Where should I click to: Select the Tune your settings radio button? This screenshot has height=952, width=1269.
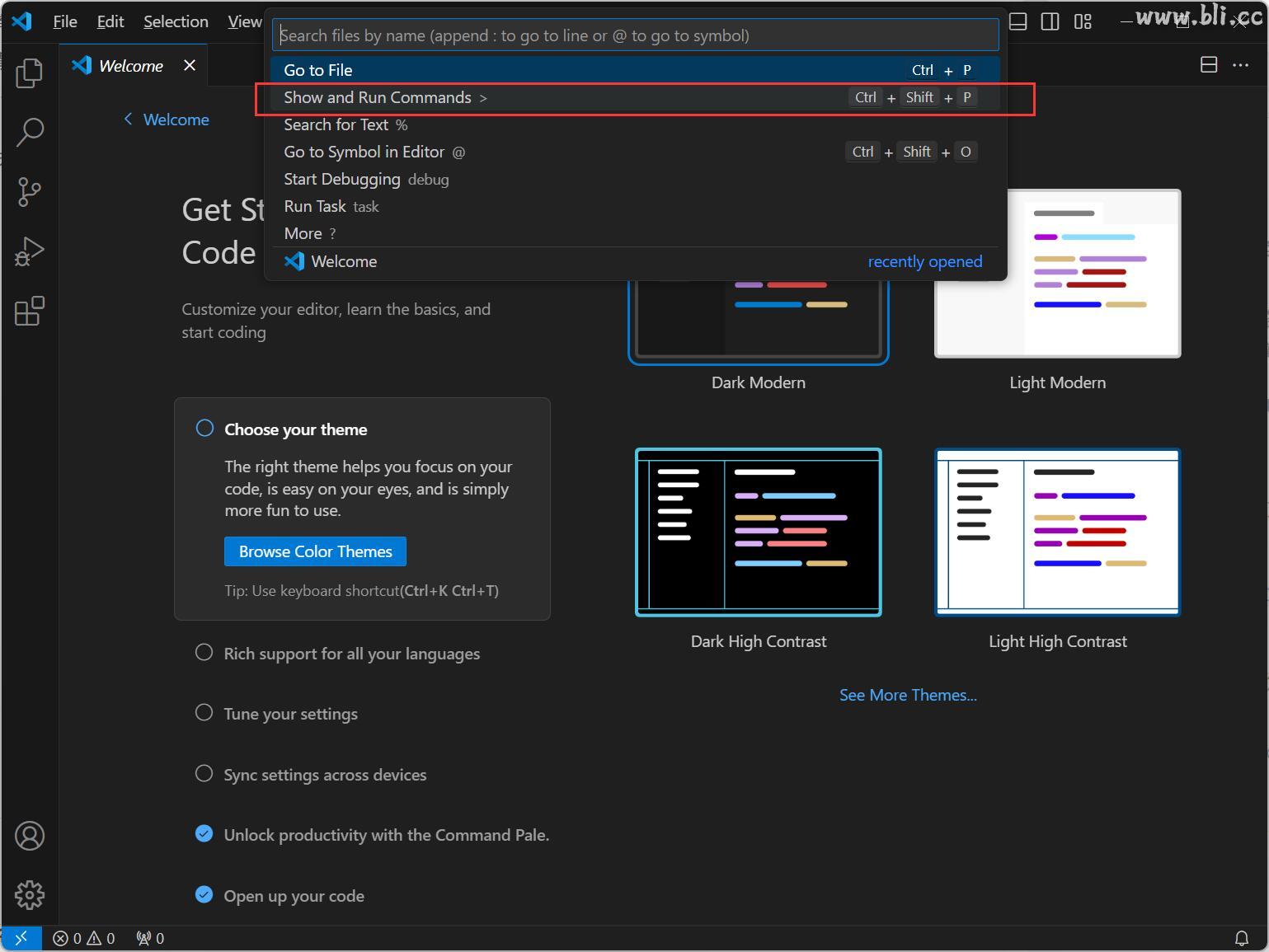pyautogui.click(x=204, y=712)
